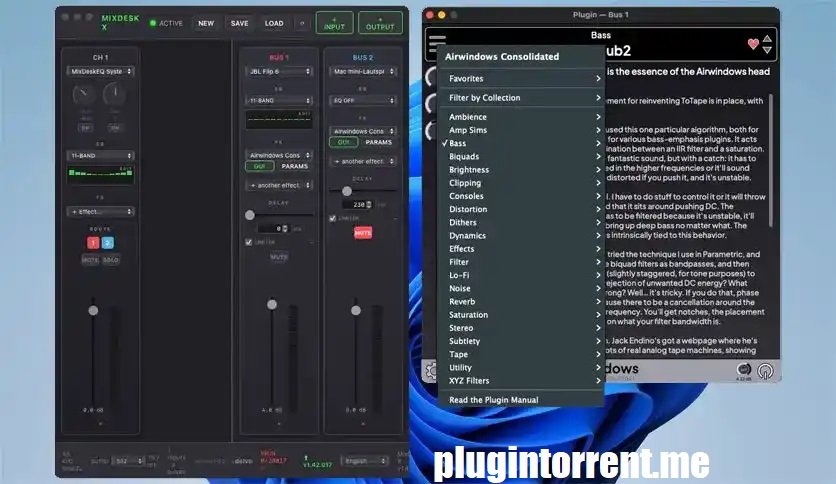This screenshot has width=836, height=484.
Task: Click the green ACTIVE status indicator
Action: click(153, 23)
